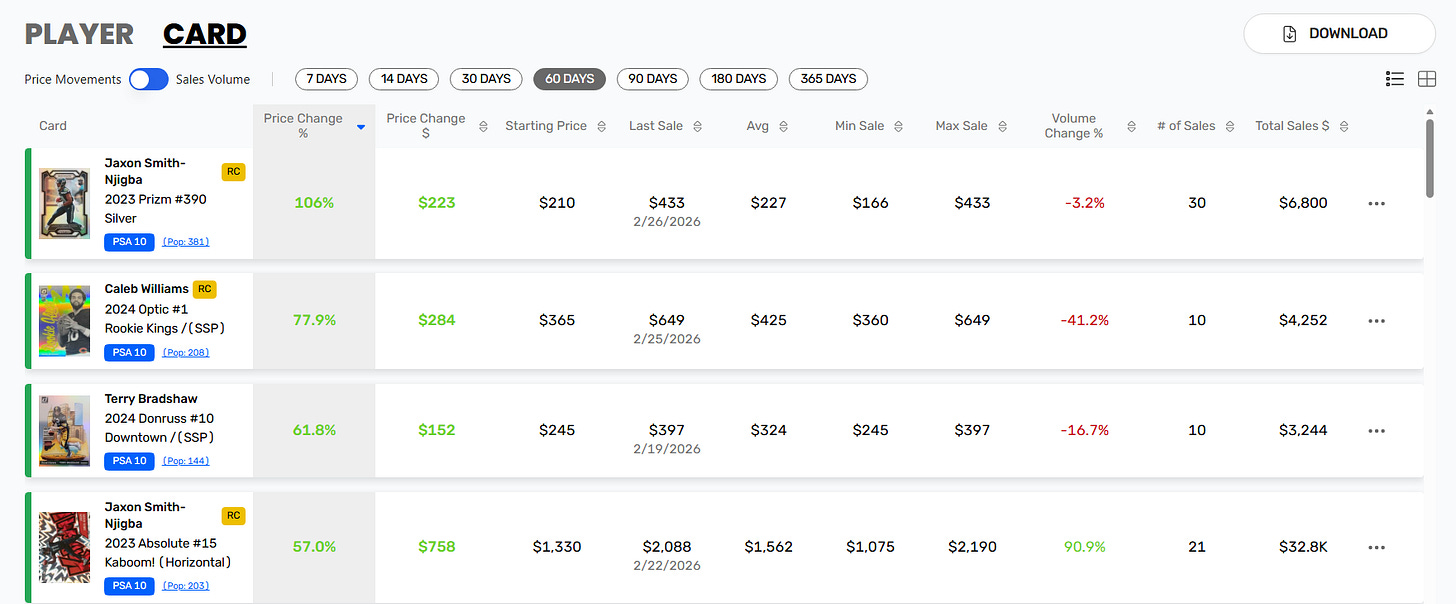Open actions menu for Terry Bradshaw Downtown card
1456x604 pixels.
click(x=1377, y=430)
